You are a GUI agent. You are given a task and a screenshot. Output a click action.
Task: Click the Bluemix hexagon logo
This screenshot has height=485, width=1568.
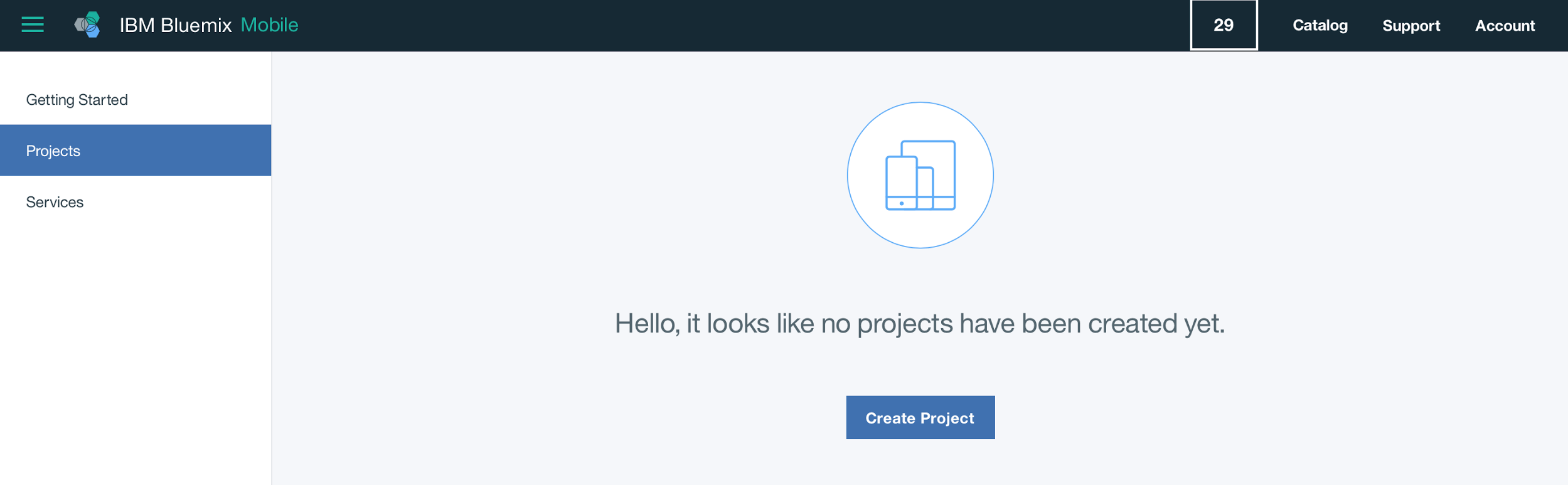[88, 25]
